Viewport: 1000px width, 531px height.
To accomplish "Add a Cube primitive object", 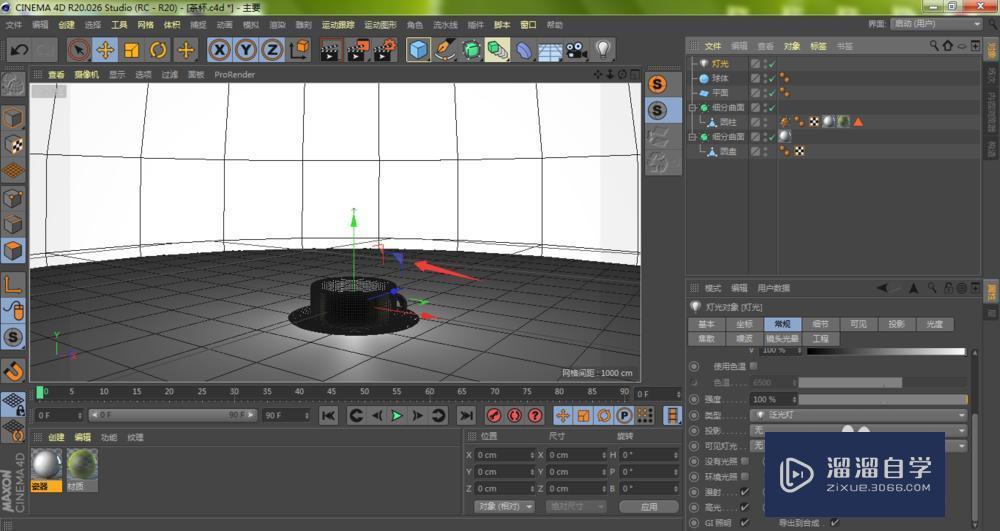I will click(x=418, y=50).
